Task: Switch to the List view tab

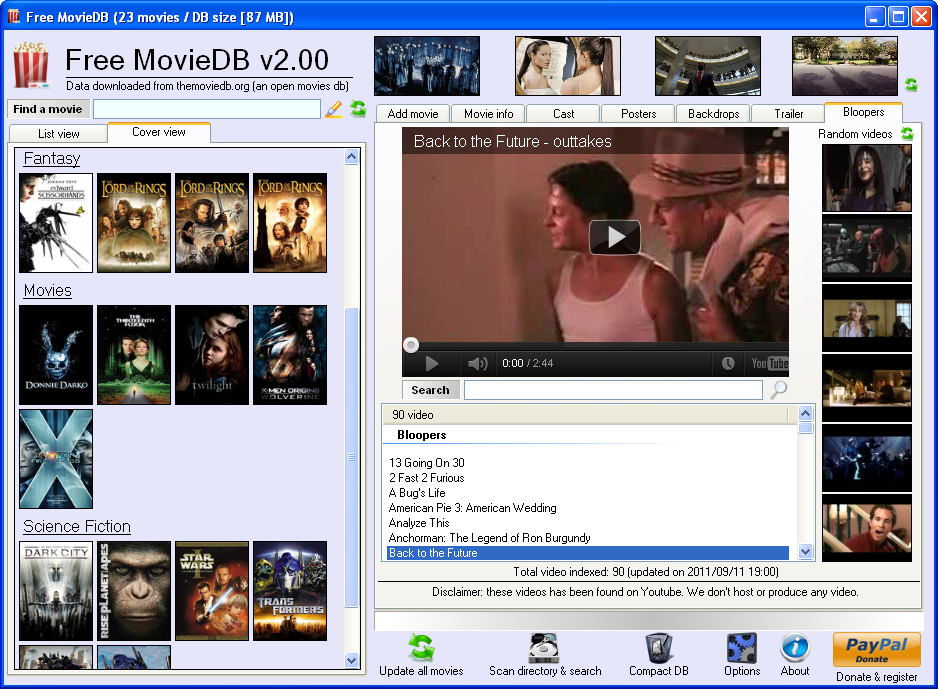Action: 59,133
